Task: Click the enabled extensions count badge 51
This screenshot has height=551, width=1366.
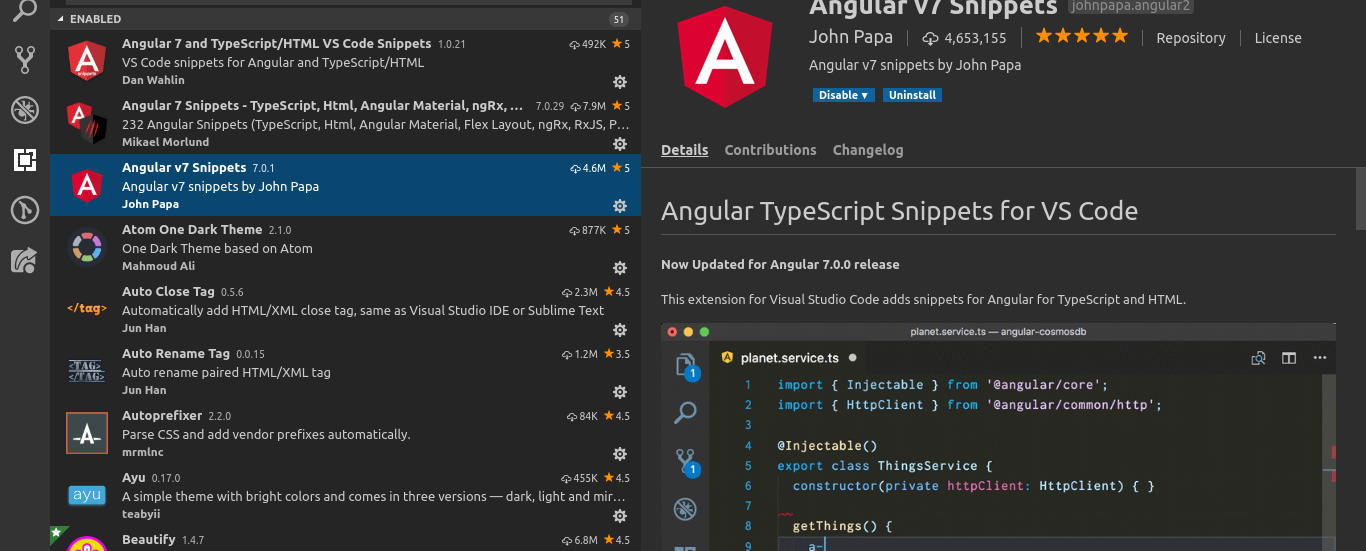Action: (x=618, y=19)
